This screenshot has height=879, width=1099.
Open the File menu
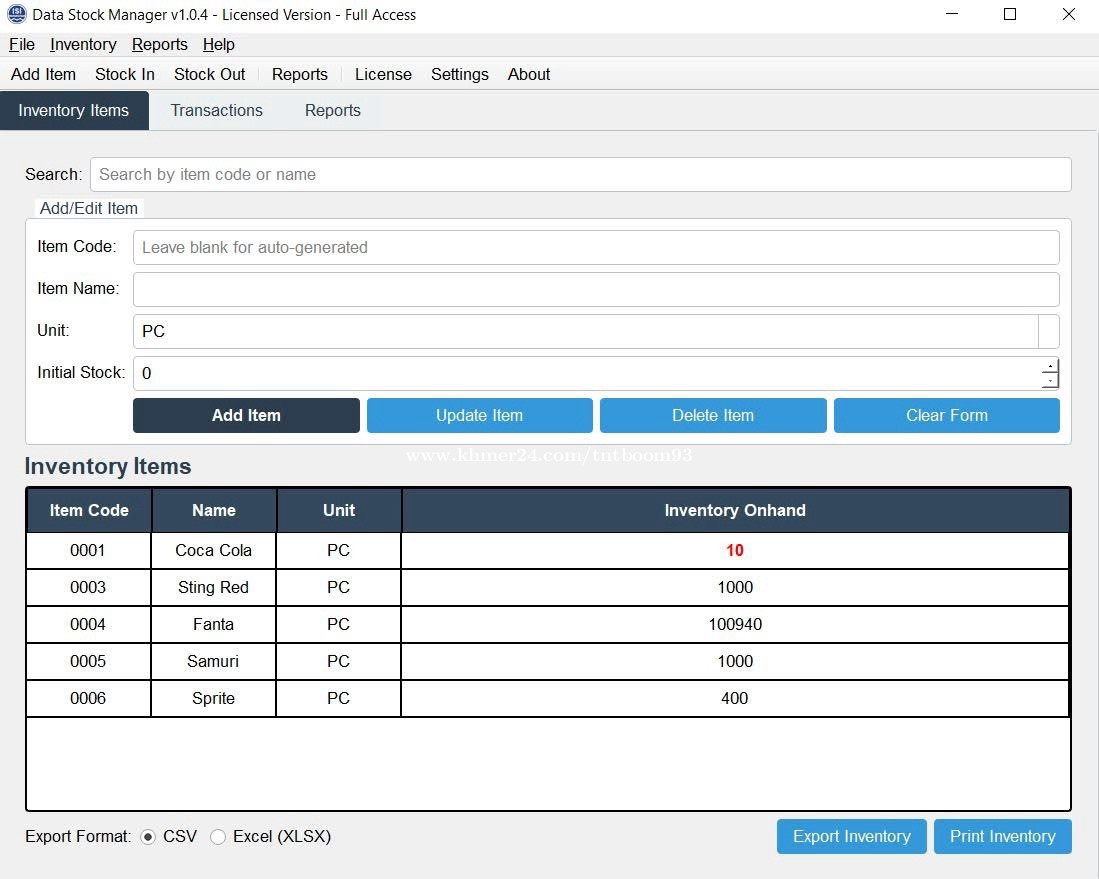(x=22, y=44)
